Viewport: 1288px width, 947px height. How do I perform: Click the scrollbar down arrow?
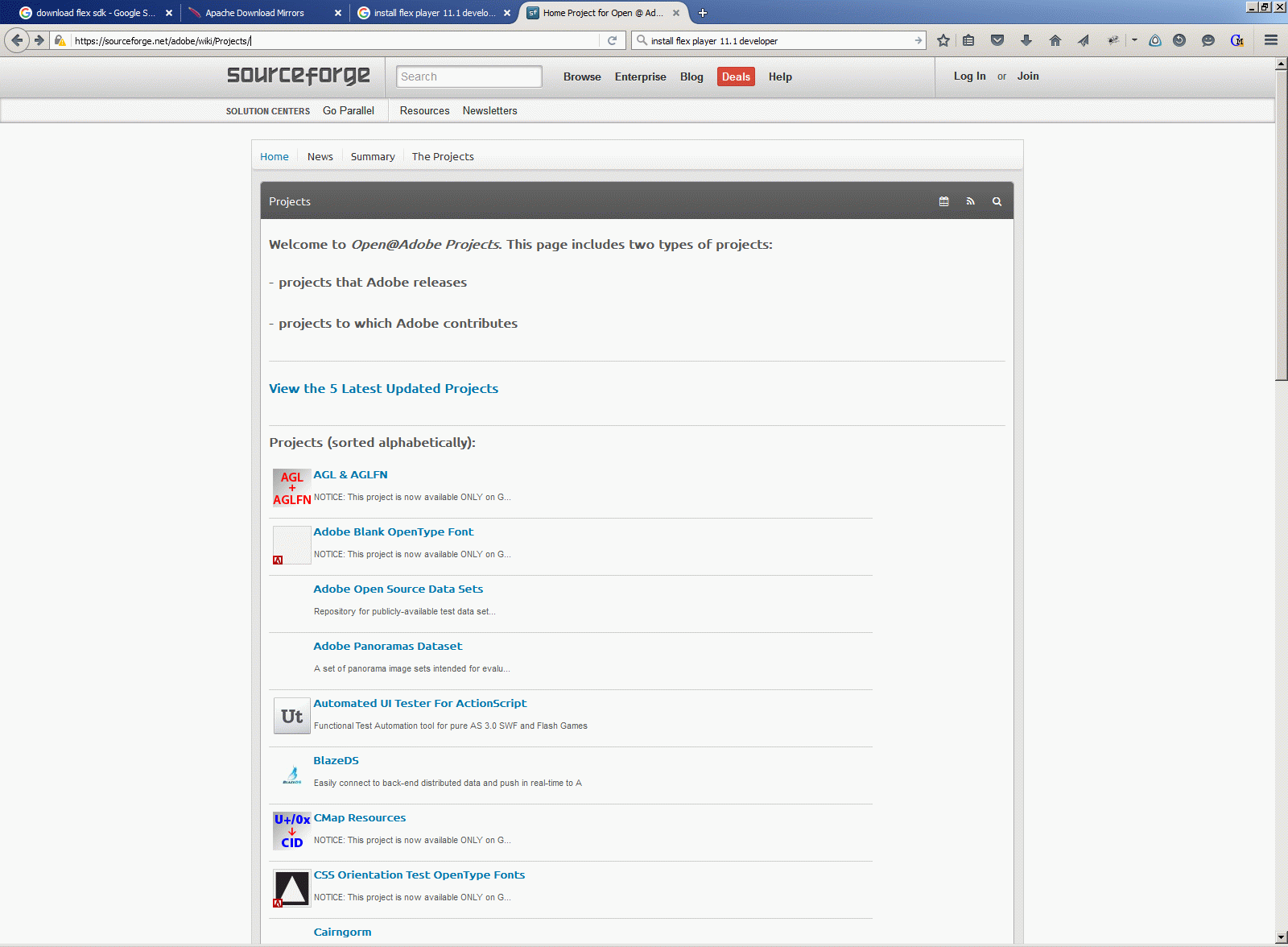coord(1281,937)
